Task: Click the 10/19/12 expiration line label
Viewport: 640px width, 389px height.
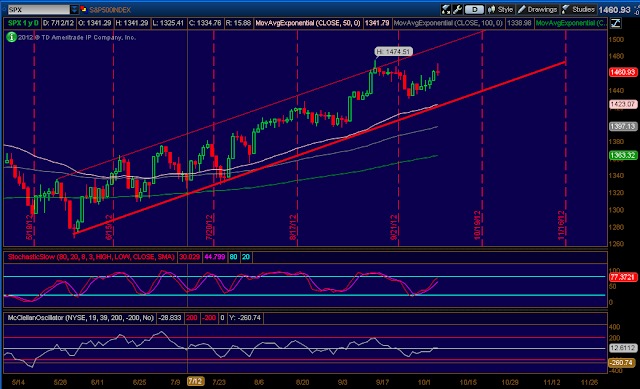Action: (x=478, y=225)
